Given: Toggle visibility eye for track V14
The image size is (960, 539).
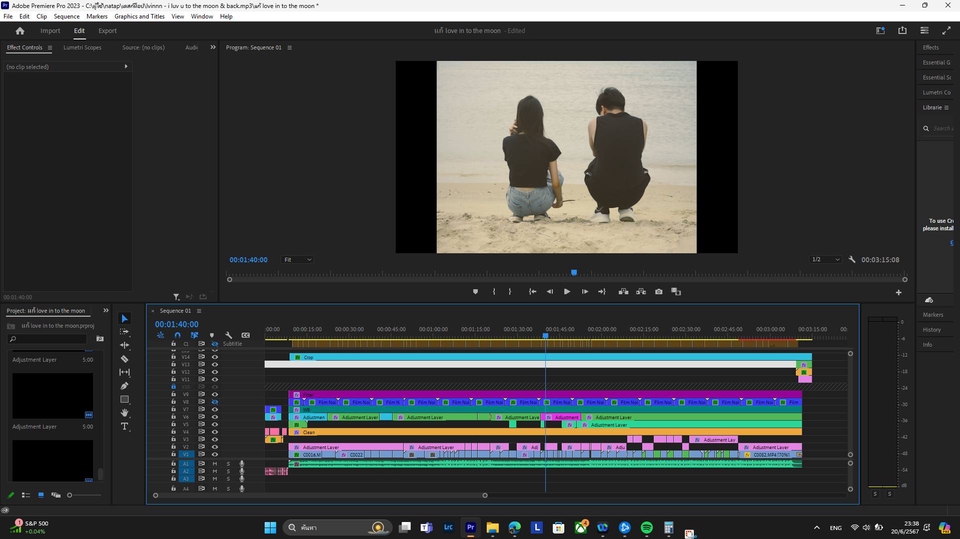Looking at the screenshot, I should pos(214,357).
